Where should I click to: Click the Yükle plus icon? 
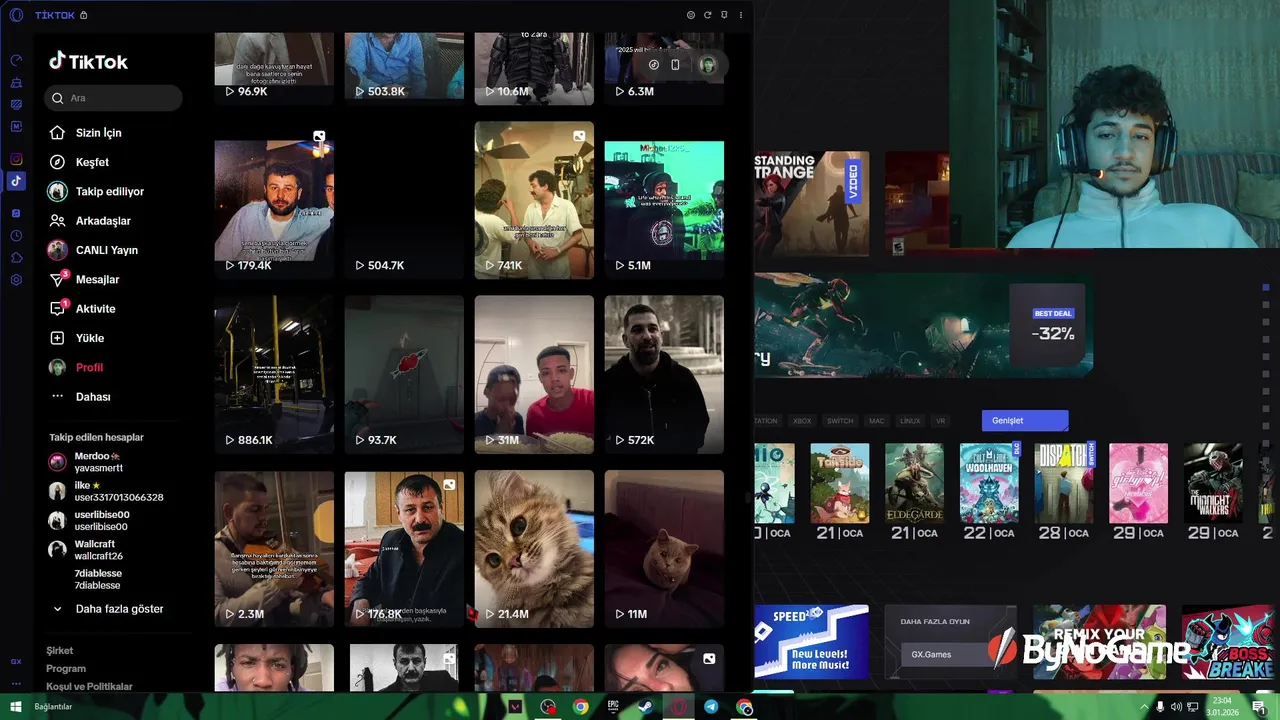tap(57, 338)
